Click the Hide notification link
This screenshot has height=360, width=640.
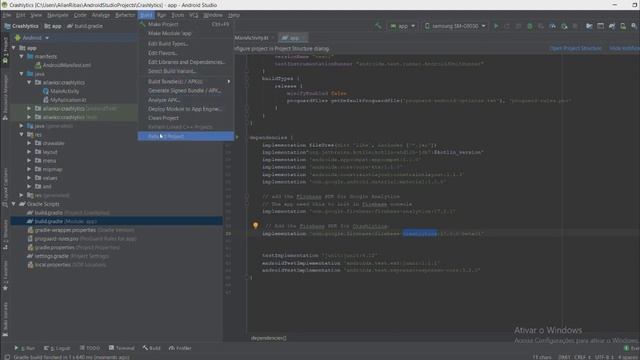[x=624, y=48]
